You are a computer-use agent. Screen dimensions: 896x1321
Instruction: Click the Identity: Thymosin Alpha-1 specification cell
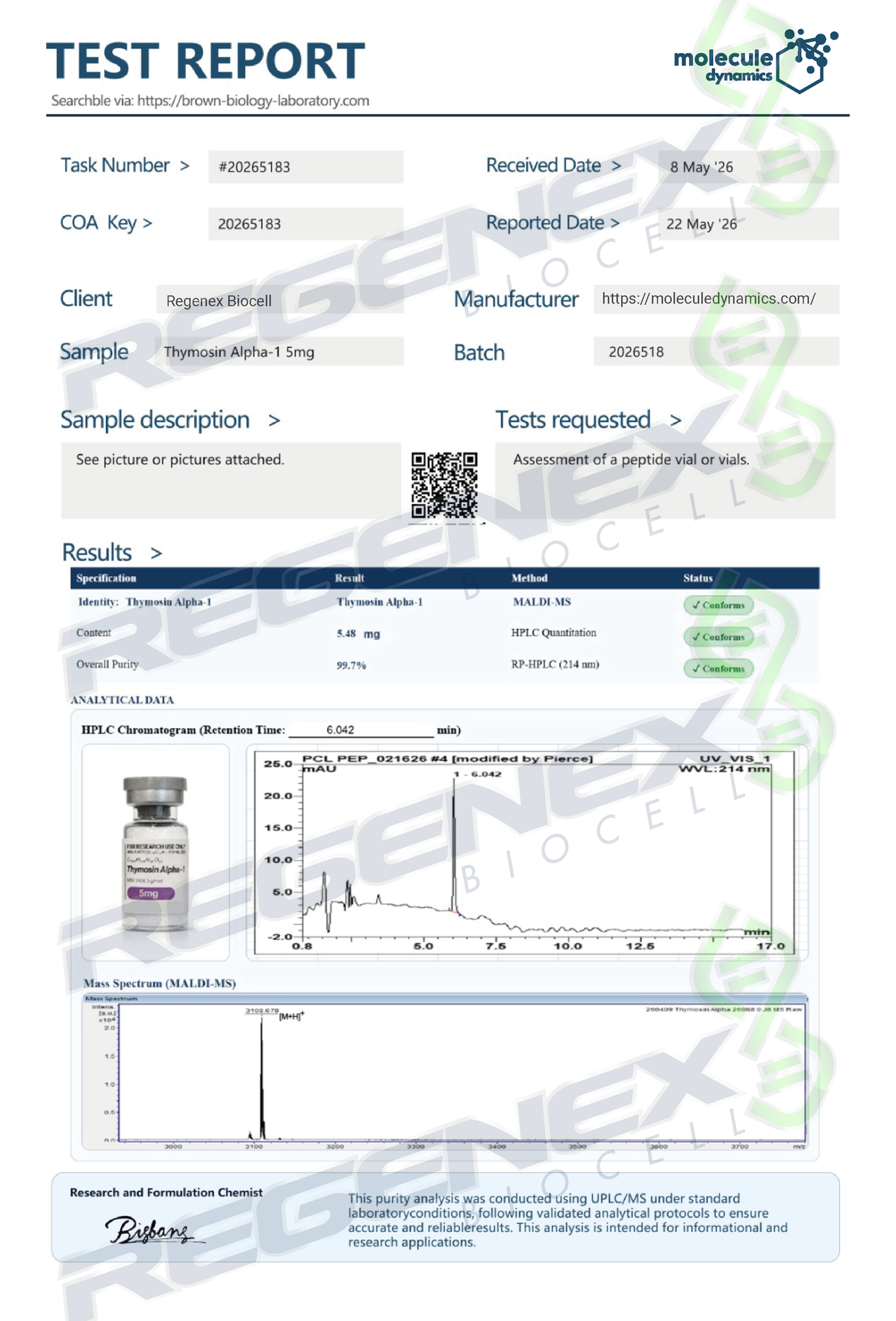point(145,602)
